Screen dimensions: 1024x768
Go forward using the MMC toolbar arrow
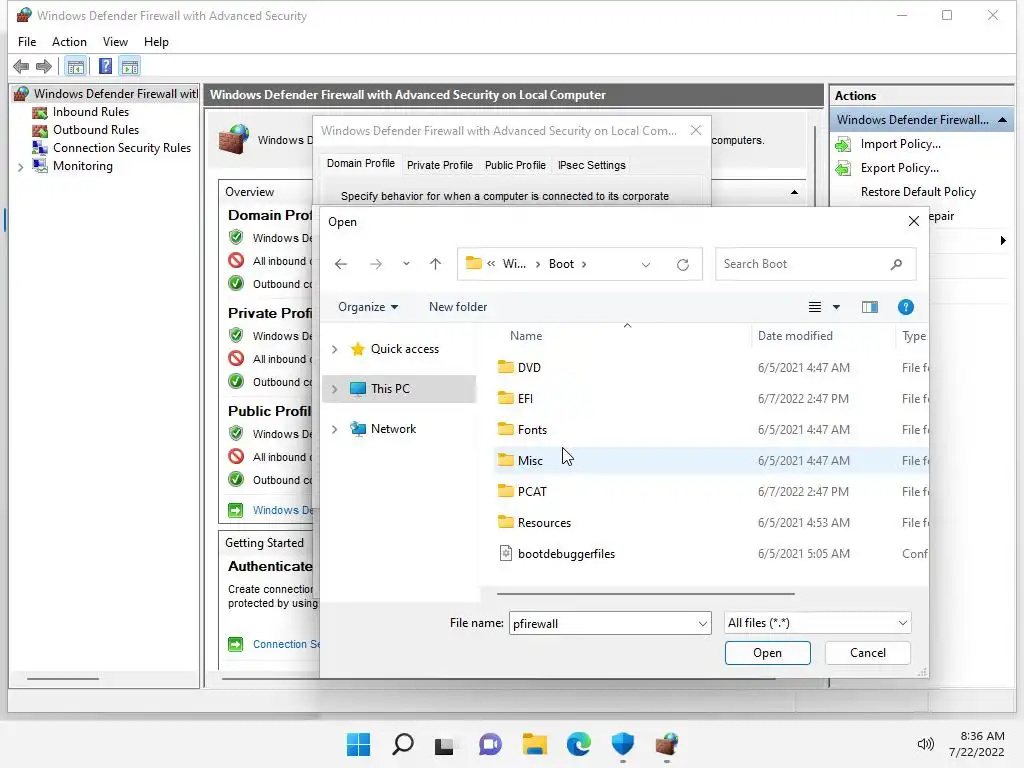pyautogui.click(x=44, y=67)
